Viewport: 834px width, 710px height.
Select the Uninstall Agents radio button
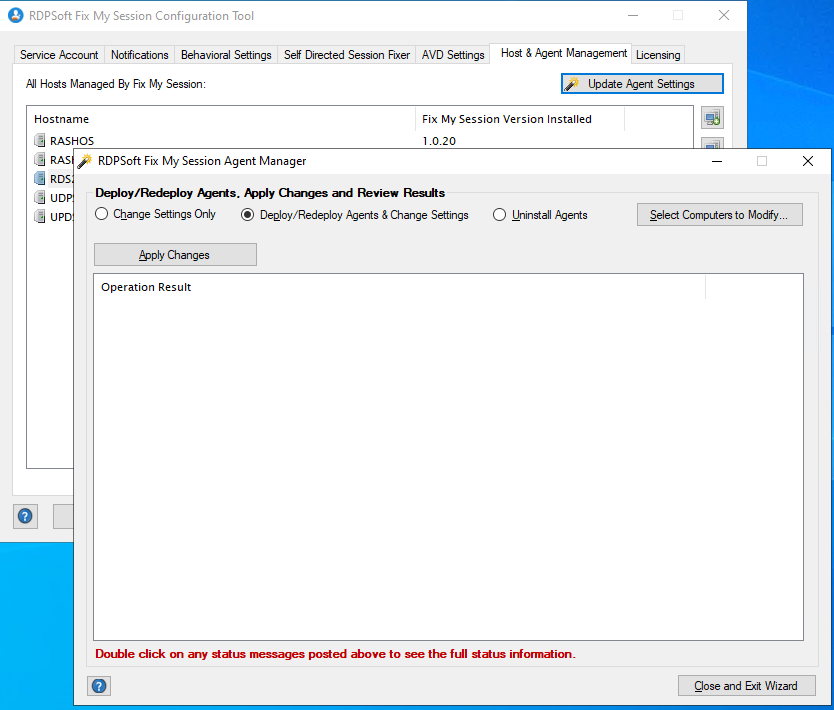500,214
